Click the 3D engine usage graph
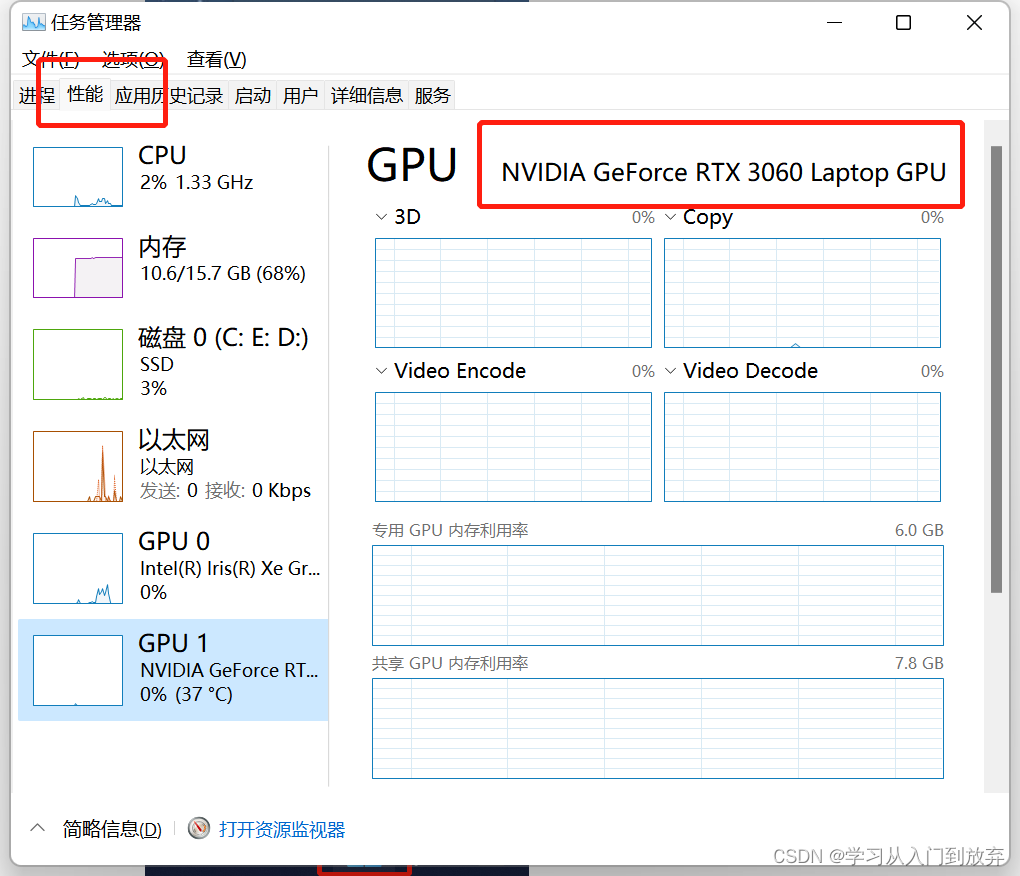This screenshot has height=876, width=1020. (513, 293)
